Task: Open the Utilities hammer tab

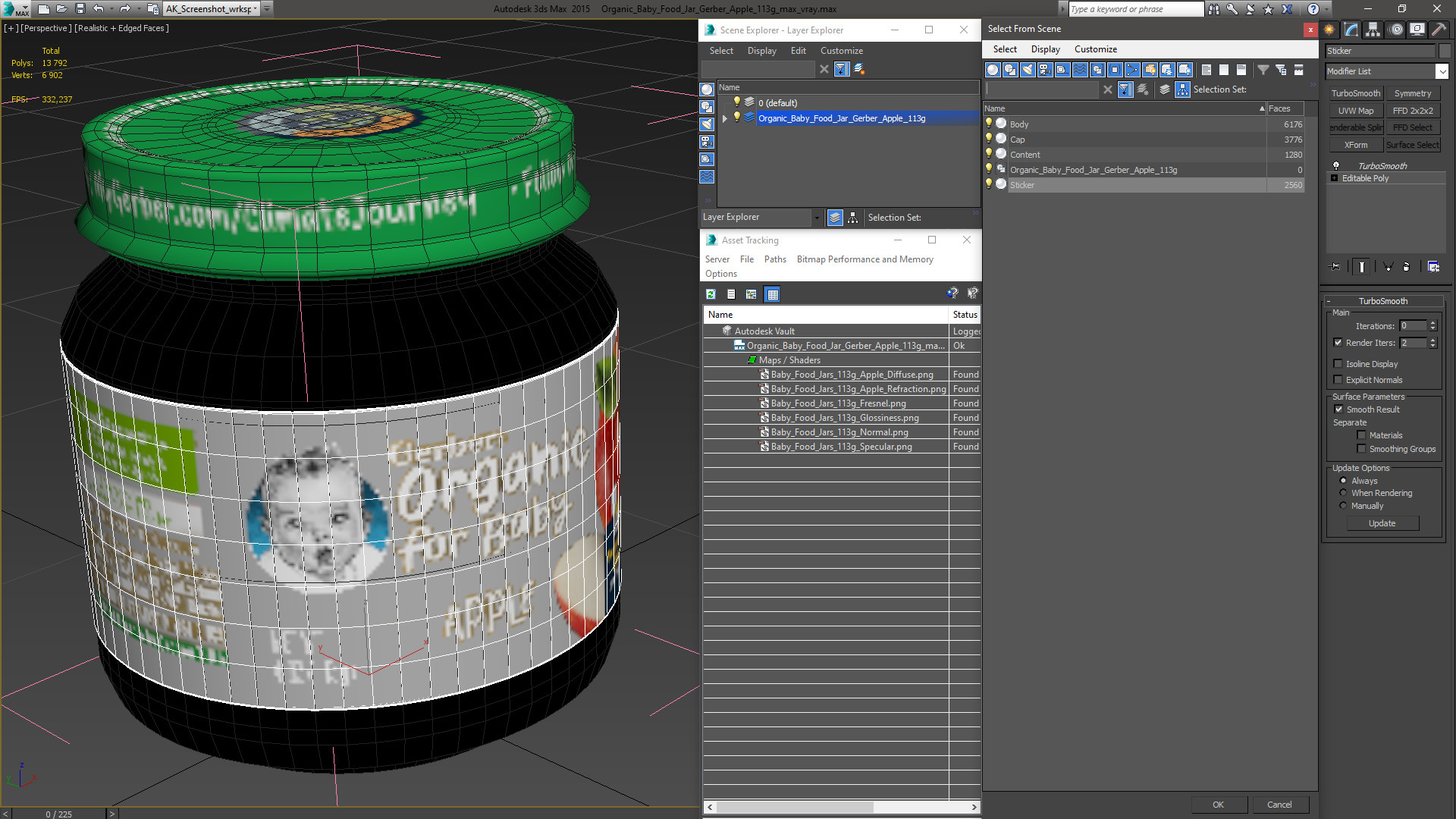Action: click(1439, 30)
